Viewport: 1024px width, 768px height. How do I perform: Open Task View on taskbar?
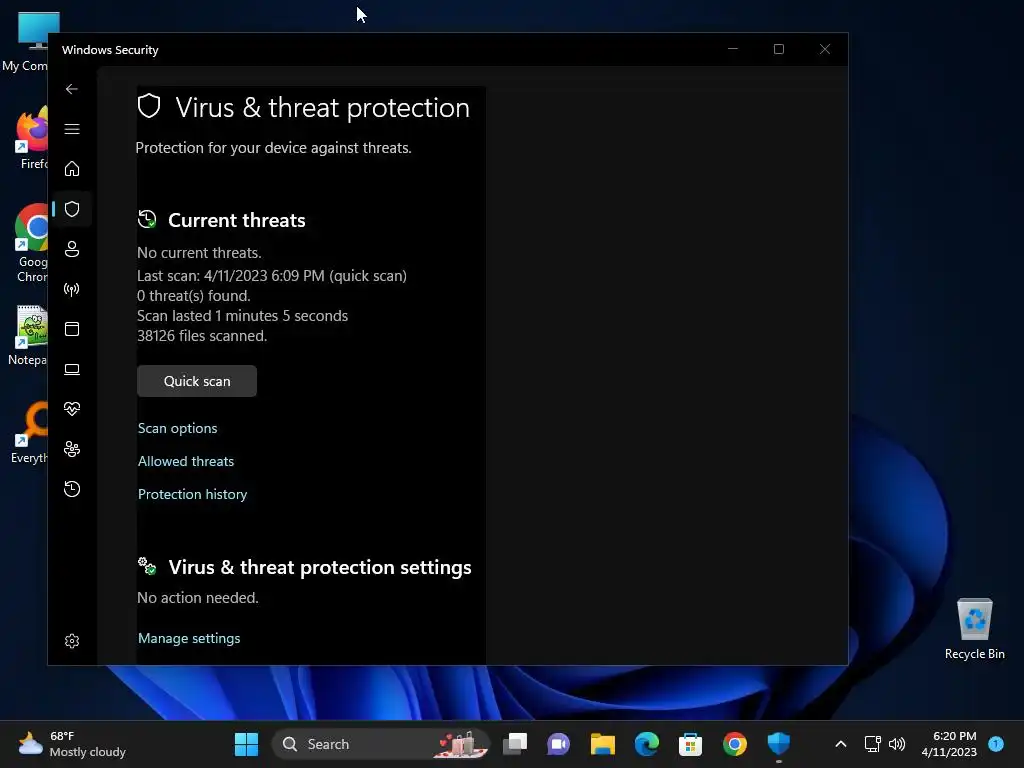515,744
